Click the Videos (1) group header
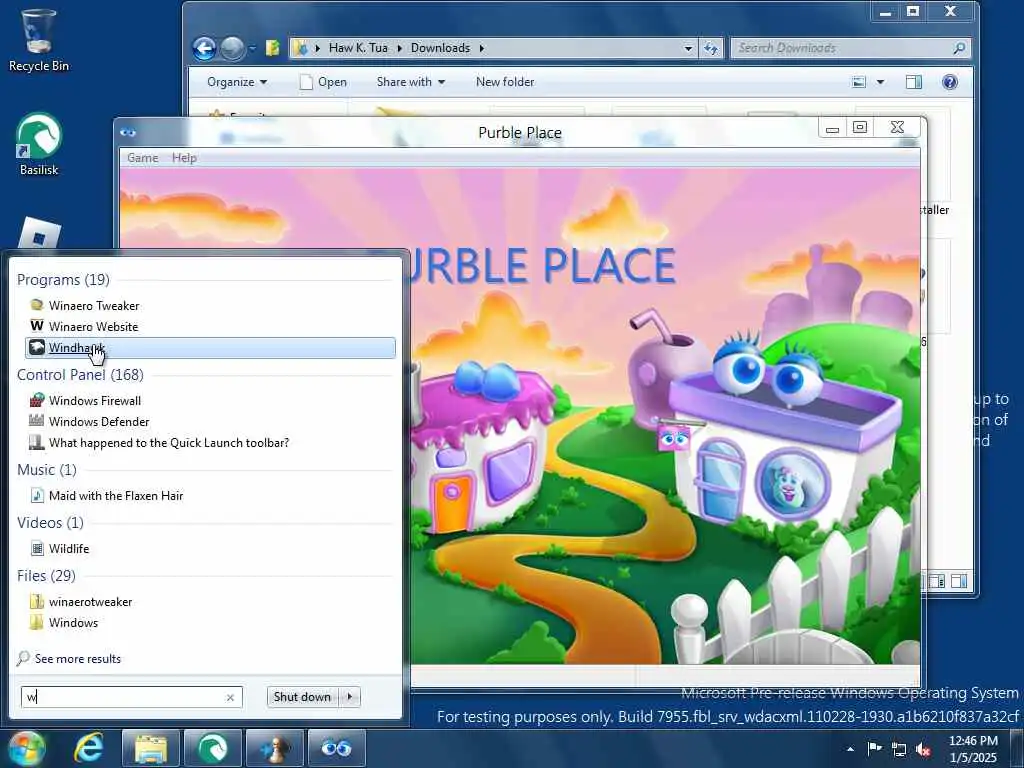Screen dimensions: 1024x768 click(x=50, y=522)
